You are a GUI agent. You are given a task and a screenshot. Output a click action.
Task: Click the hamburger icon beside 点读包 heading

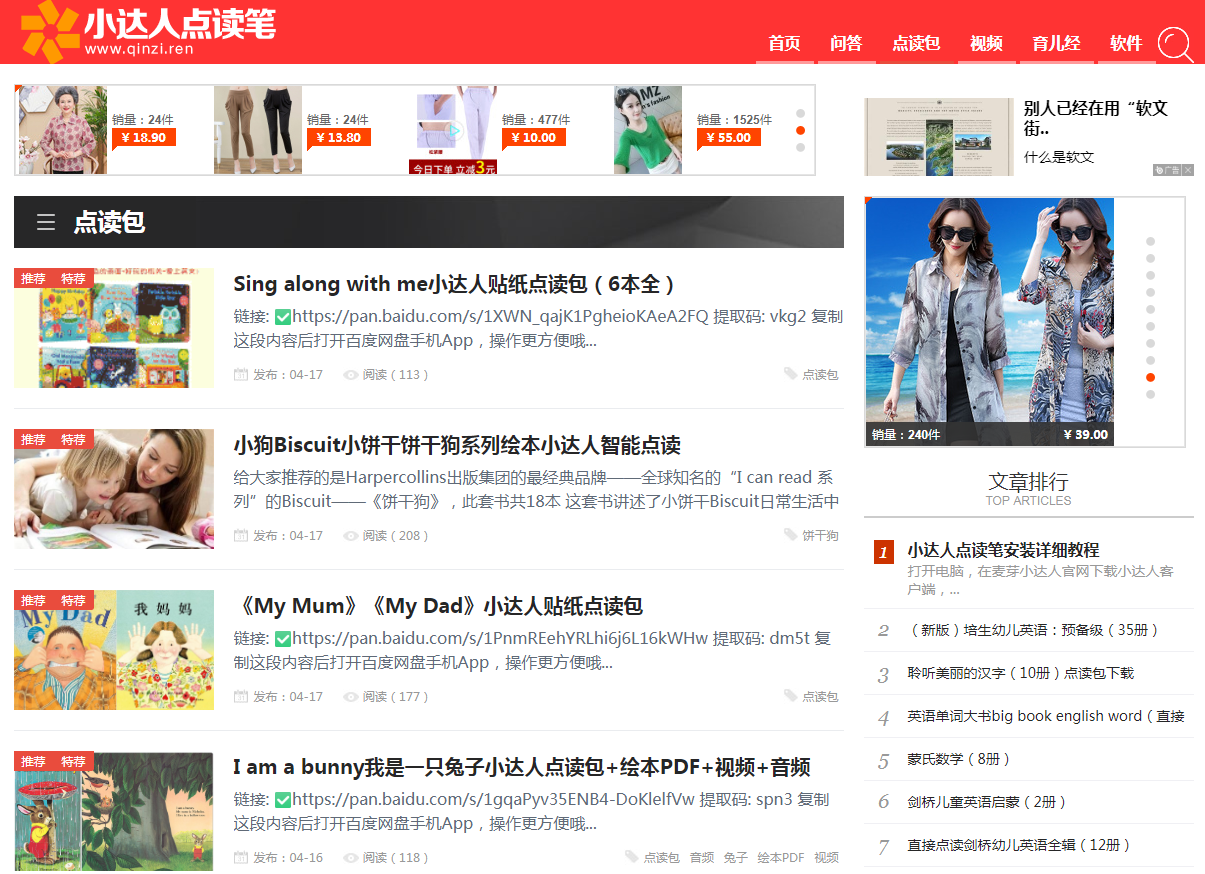(46, 222)
